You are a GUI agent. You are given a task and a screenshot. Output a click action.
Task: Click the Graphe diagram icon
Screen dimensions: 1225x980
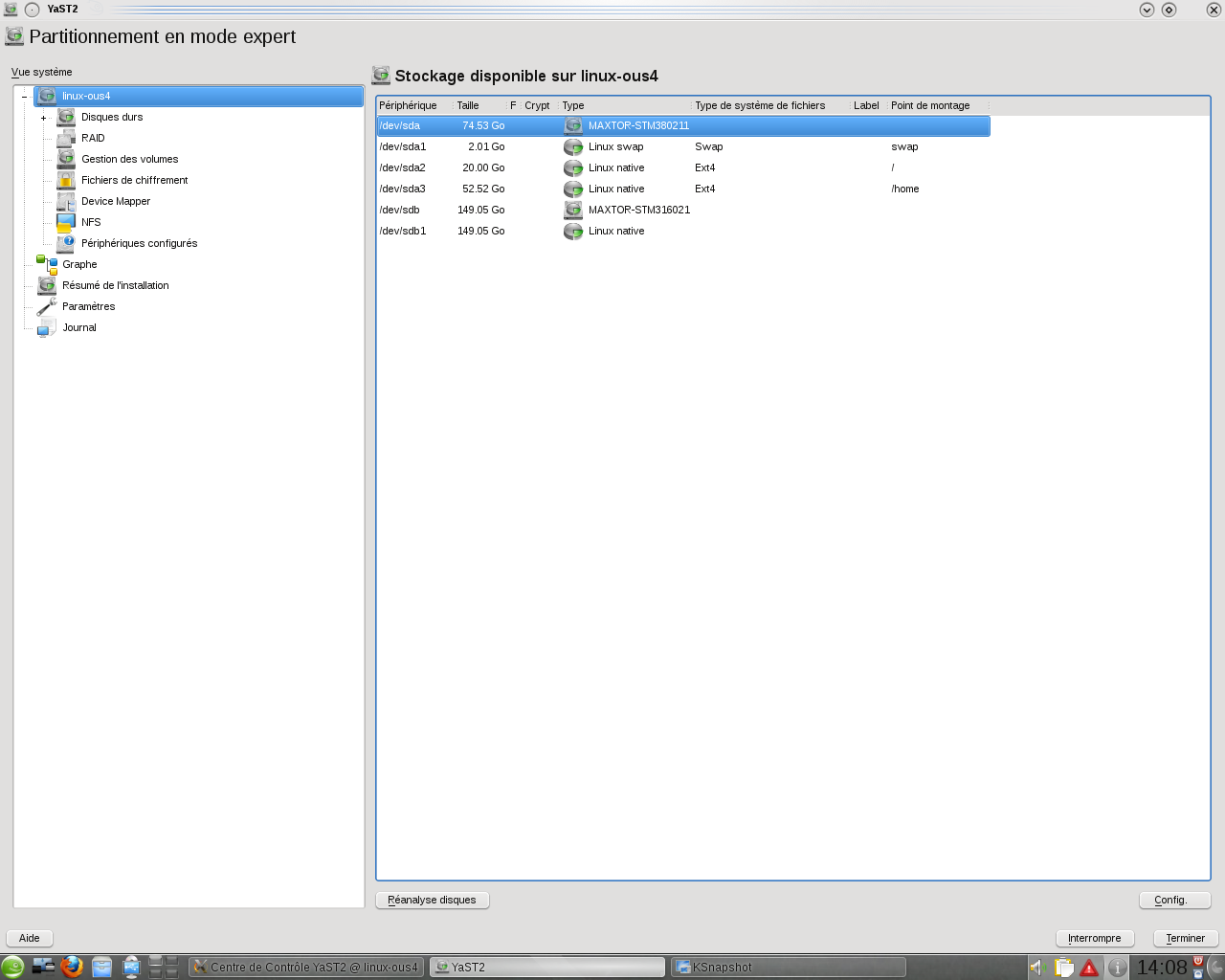[x=47, y=264]
